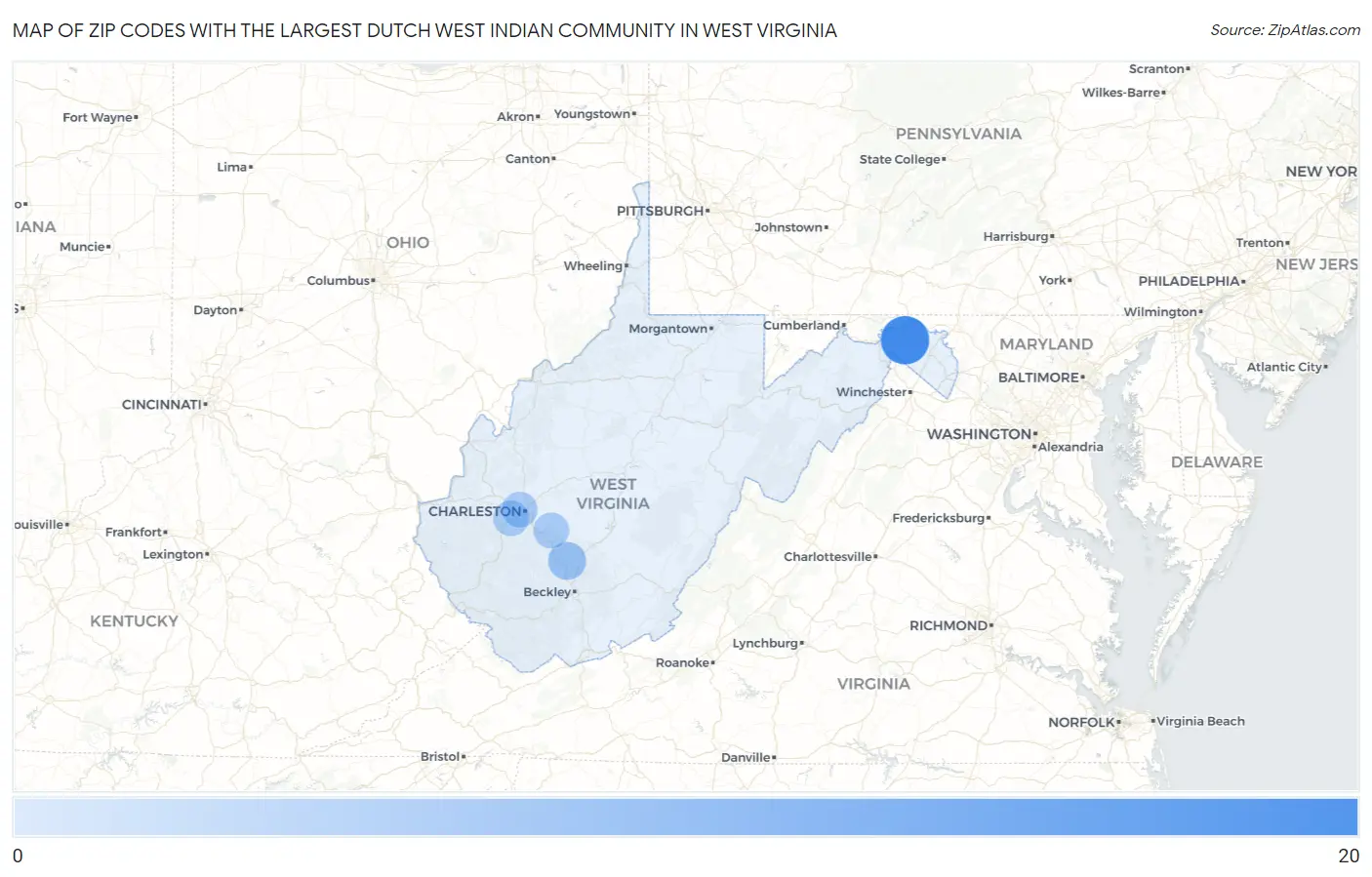Click the Trenton city label

(x=1260, y=243)
